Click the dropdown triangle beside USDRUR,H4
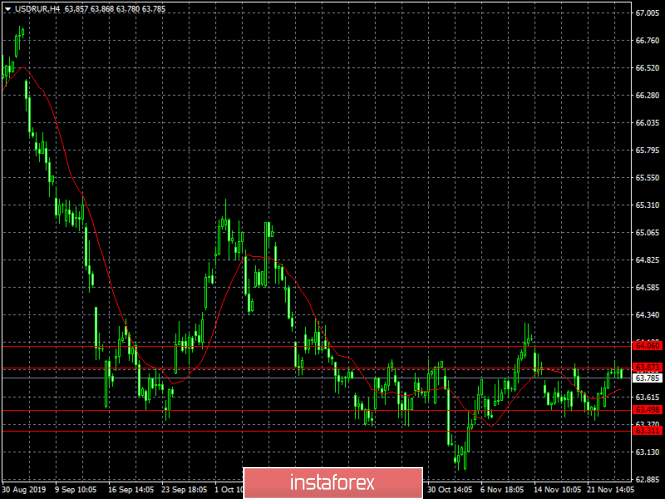 click(8, 9)
